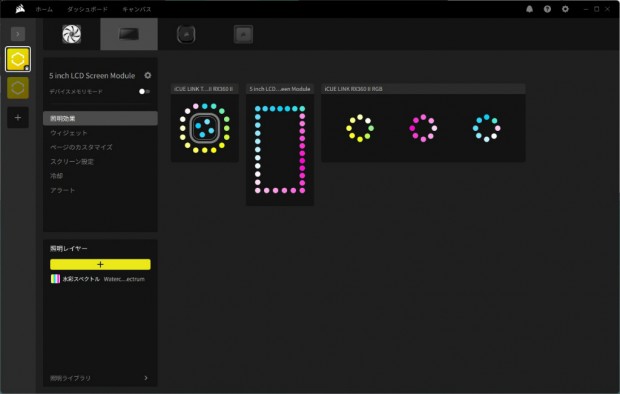
Task: Open the pump cap device tab
Action: 186,34
